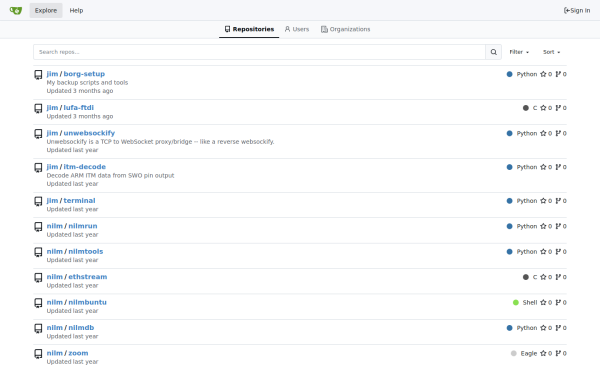Click repository icon beside nilm/zoom
Image resolution: width=600 pixels, height=375 pixels.
click(x=38, y=354)
